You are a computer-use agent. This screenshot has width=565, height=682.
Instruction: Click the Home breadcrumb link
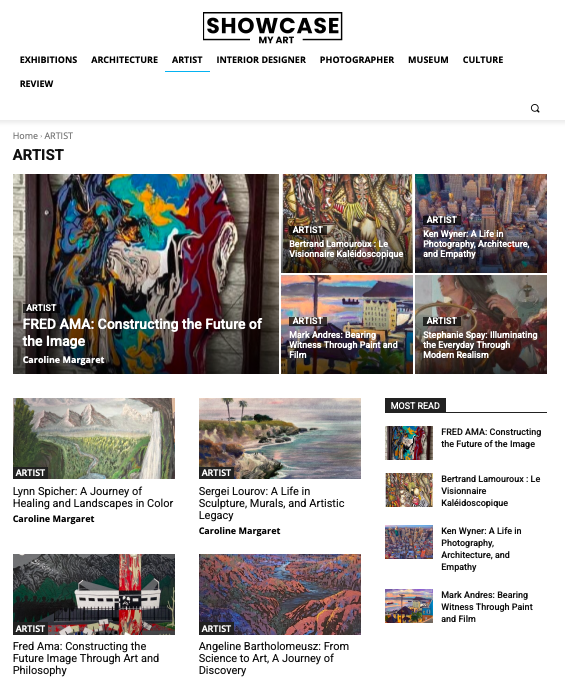coord(25,136)
